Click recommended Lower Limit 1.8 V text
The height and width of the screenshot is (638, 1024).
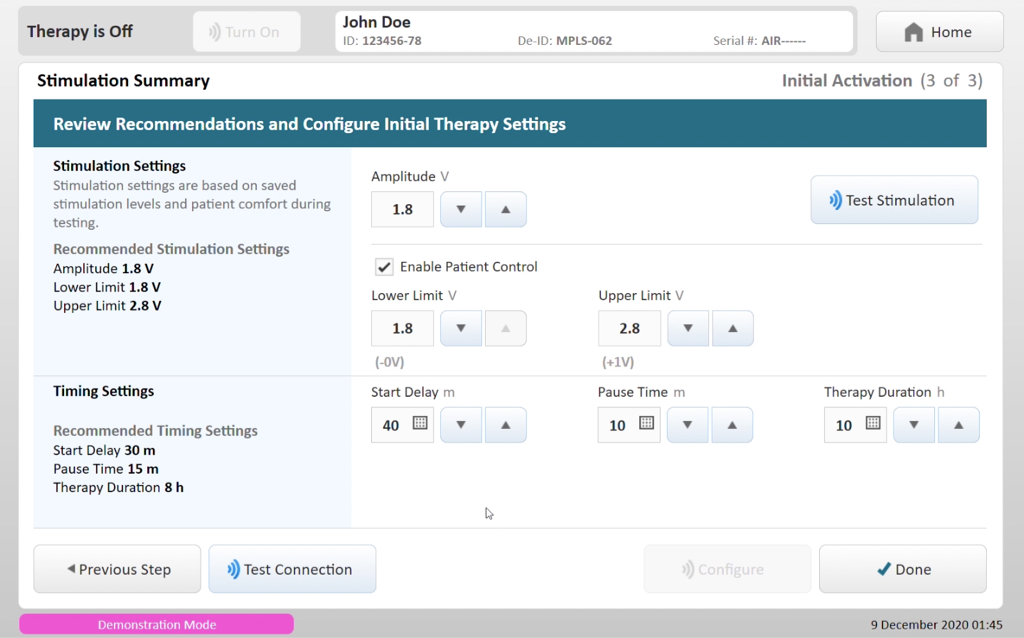(x=107, y=287)
